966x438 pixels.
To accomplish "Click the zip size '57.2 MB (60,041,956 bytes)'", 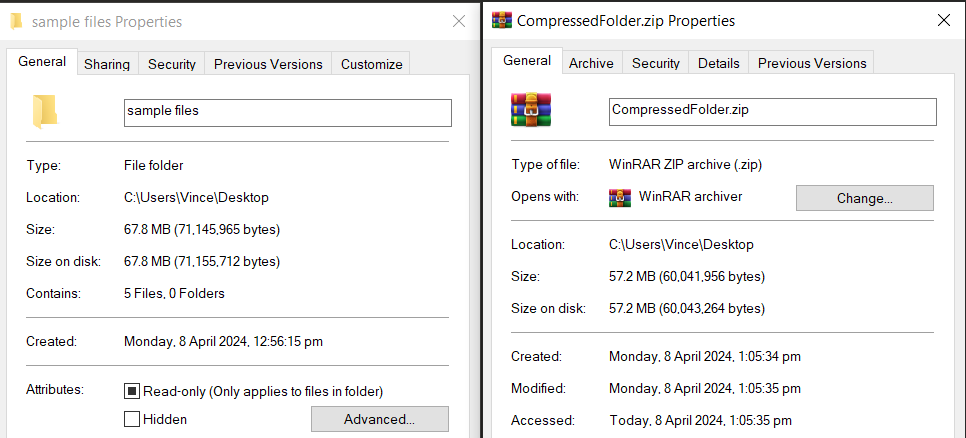I will 687,277.
